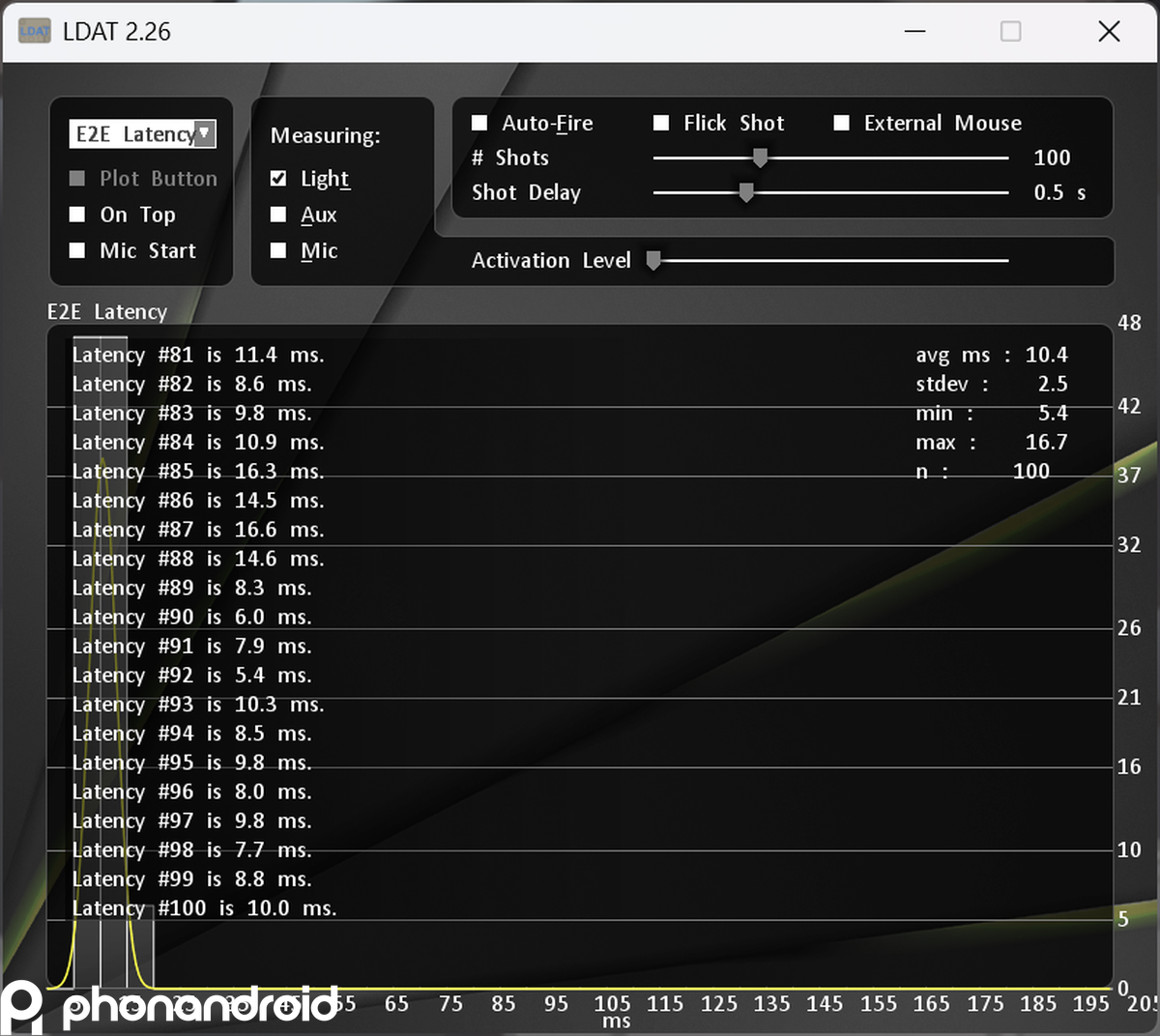Select the Latency #85 is 16.3 ms line
Viewport: 1160px width, 1036px height.
pyautogui.click(x=198, y=472)
